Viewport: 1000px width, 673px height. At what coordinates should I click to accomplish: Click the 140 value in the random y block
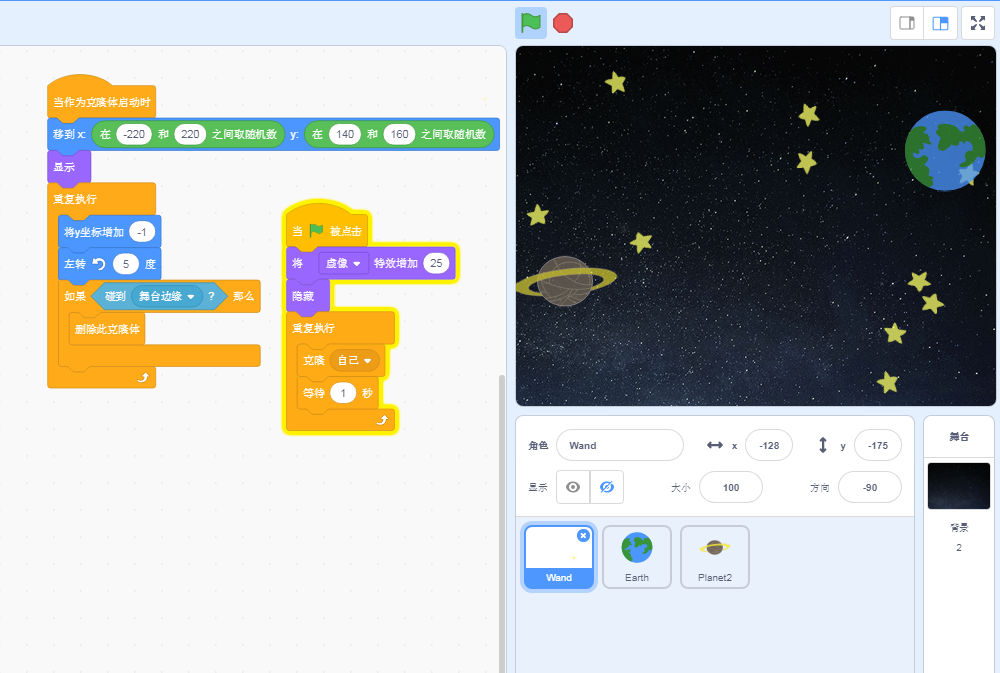(x=345, y=134)
